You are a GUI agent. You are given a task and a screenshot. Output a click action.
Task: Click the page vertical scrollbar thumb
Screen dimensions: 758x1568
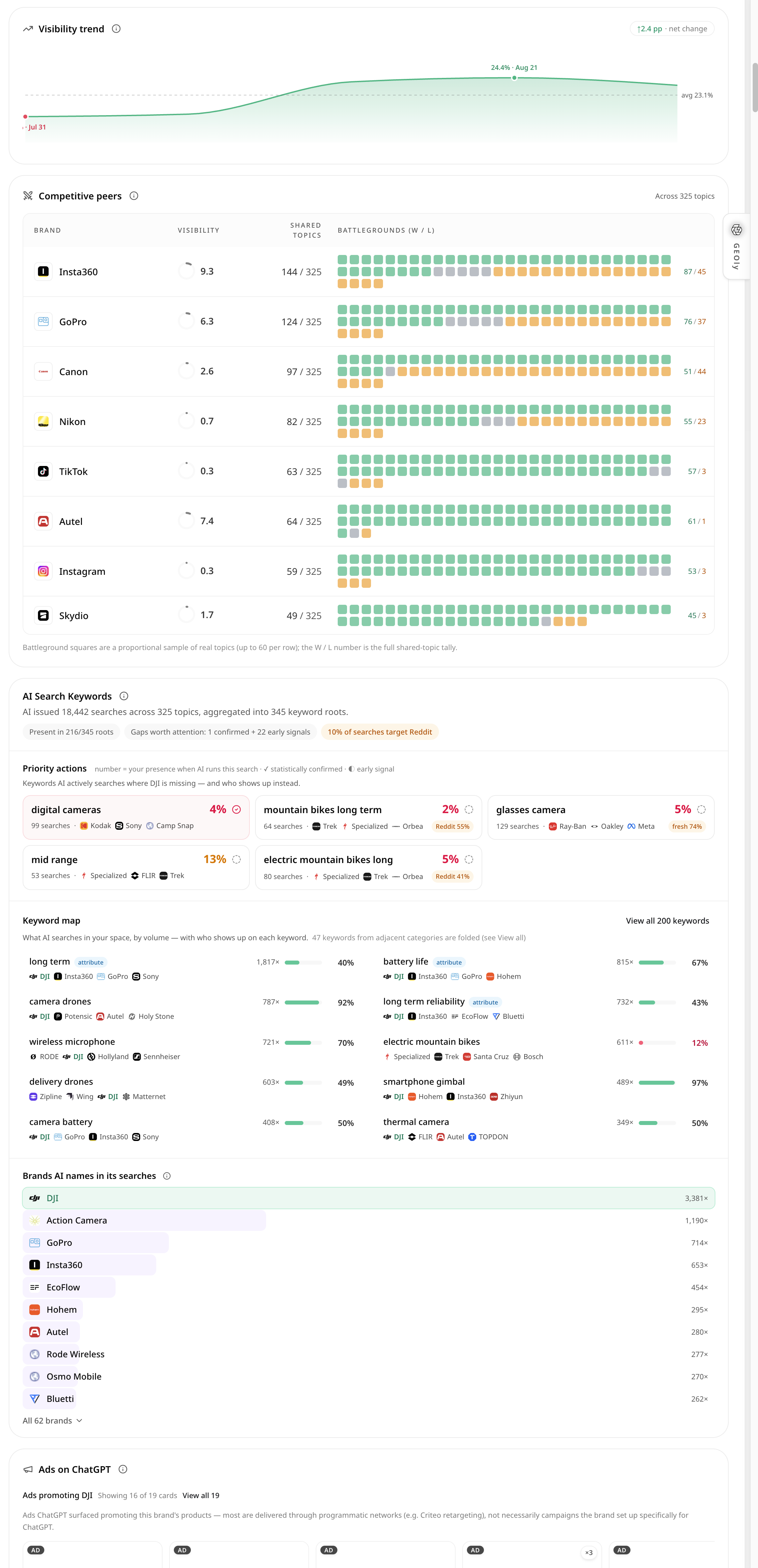click(755, 87)
